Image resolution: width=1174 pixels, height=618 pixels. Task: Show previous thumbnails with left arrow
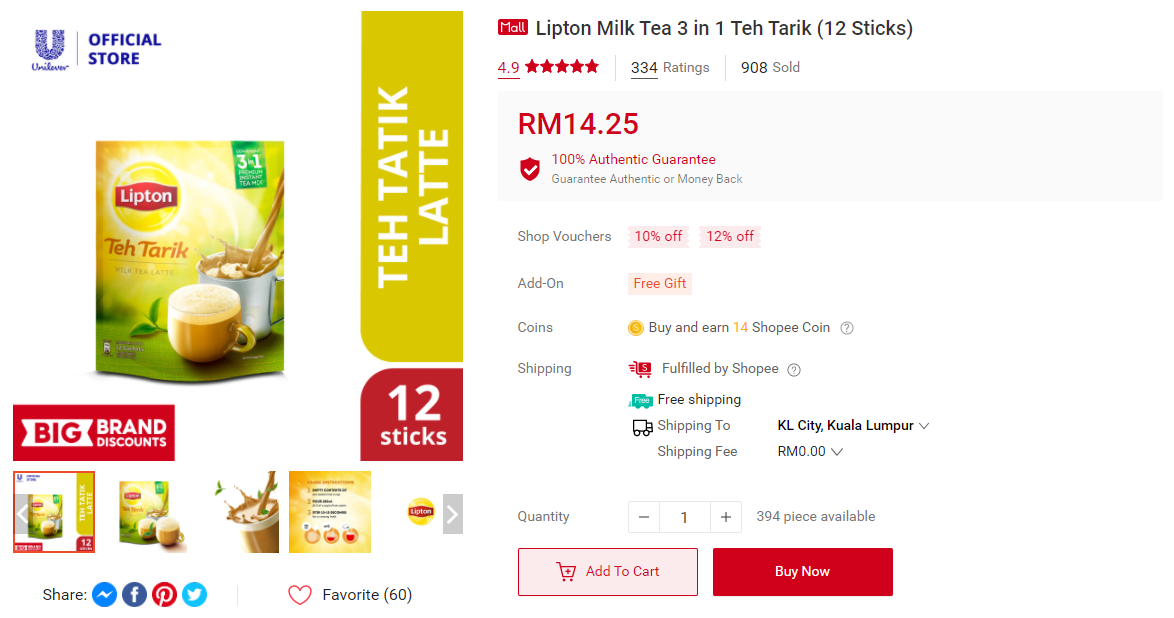[22, 514]
